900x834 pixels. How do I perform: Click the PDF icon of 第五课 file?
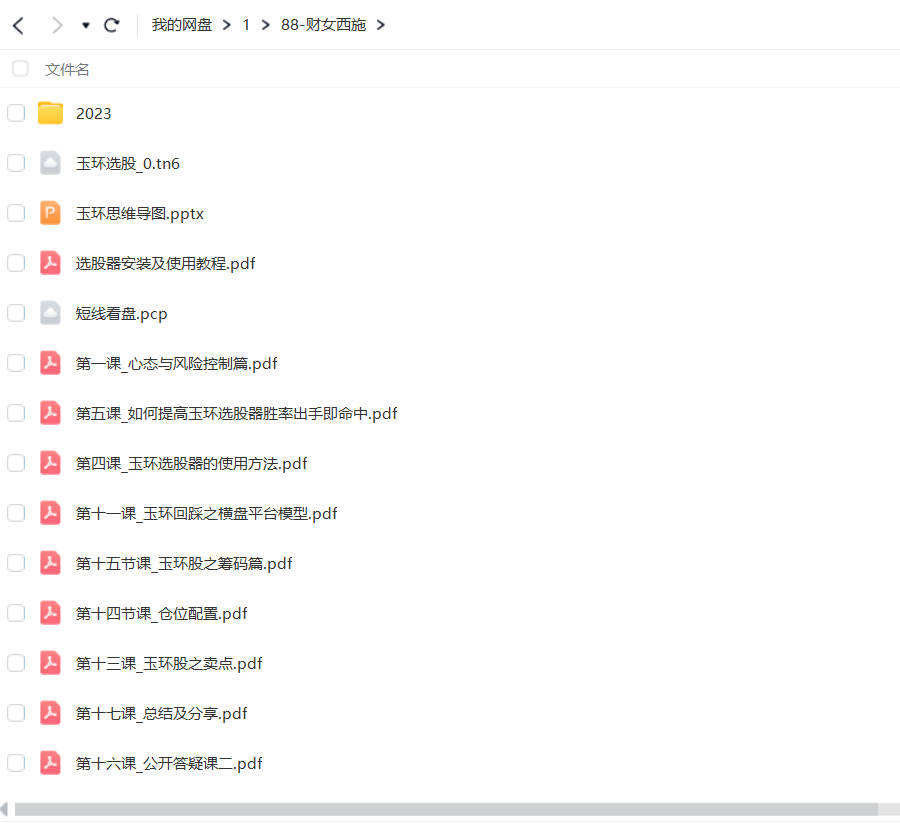click(51, 413)
